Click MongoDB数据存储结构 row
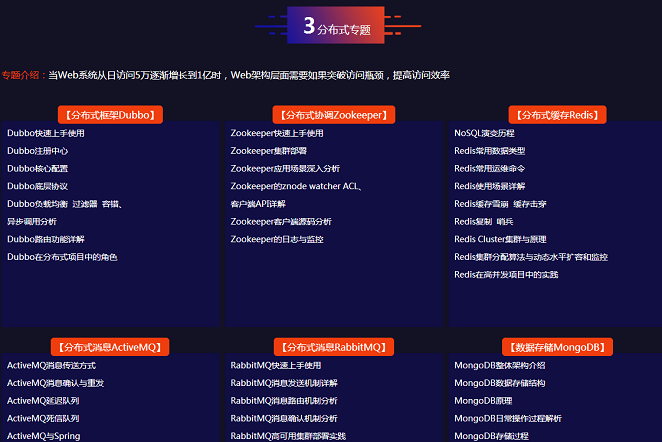Viewport: 662px width, 442px height. coord(500,383)
